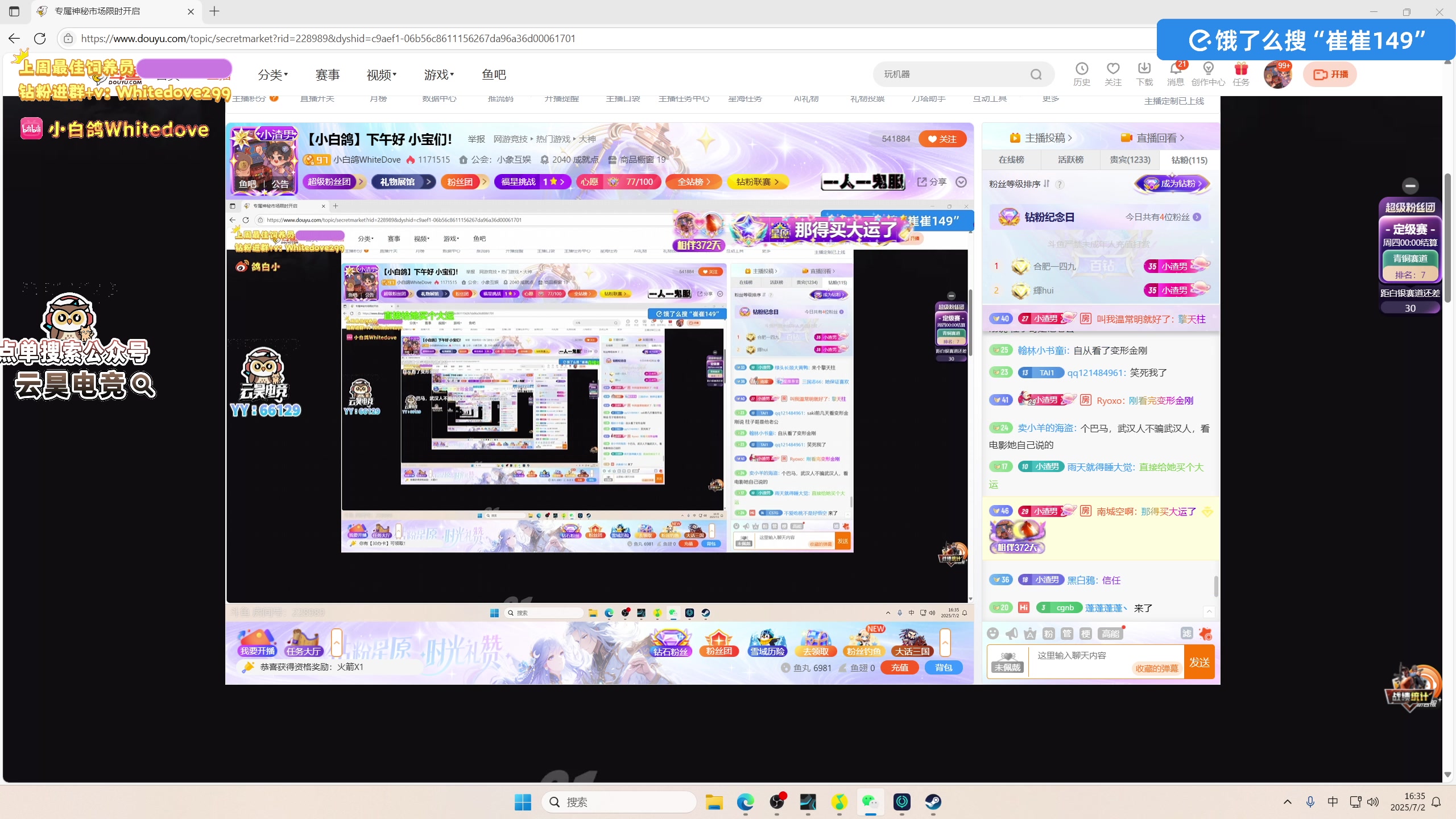Toggle the 高能 high-energy danmaku option
This screenshot has height=819, width=1456.
[x=1111, y=634]
